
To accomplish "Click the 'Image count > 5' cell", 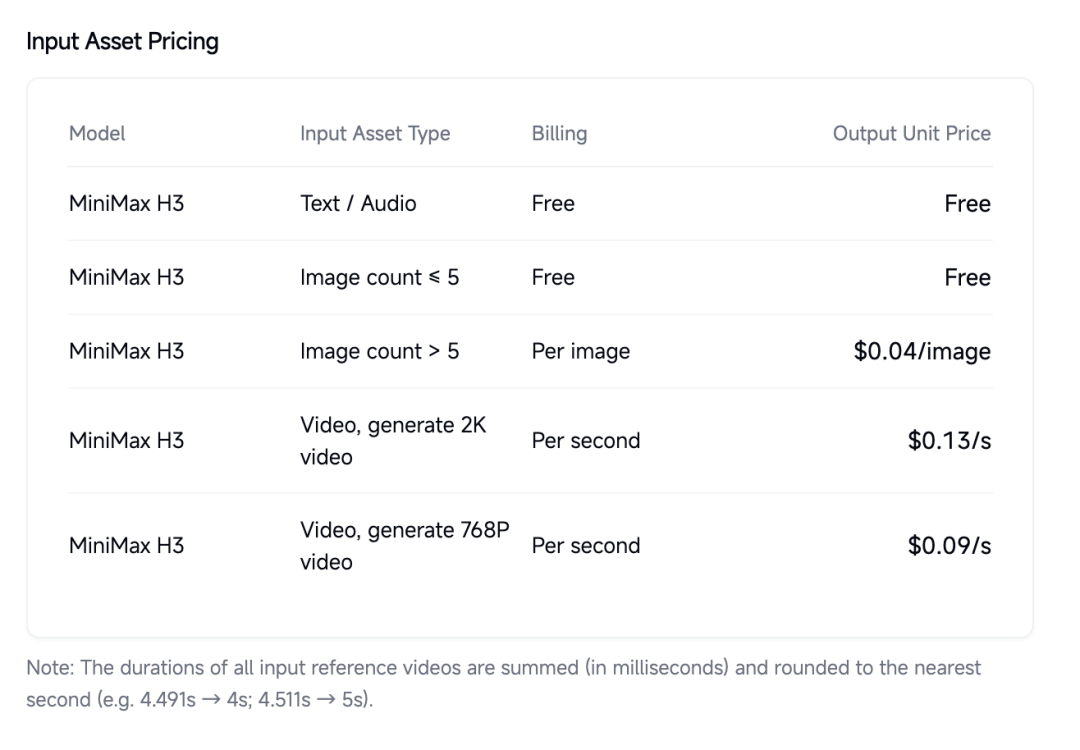I will click(380, 351).
